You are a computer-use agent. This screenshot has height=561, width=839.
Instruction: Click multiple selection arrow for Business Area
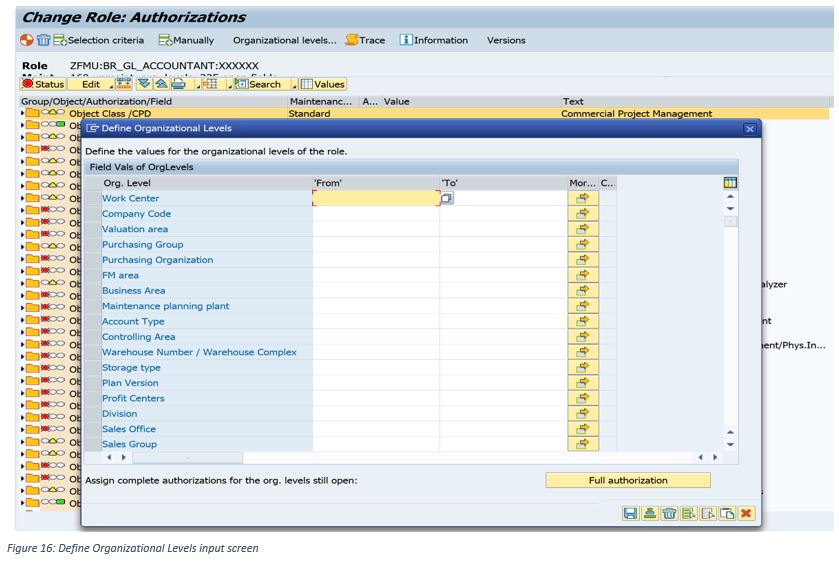pyautogui.click(x=583, y=291)
